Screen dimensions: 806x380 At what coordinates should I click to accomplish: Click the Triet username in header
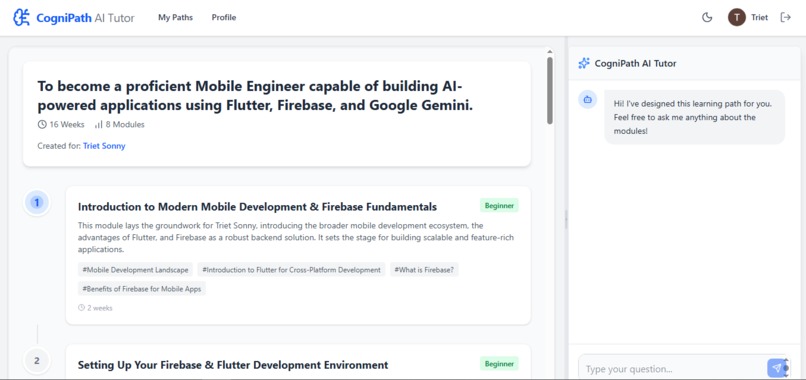[x=759, y=17]
